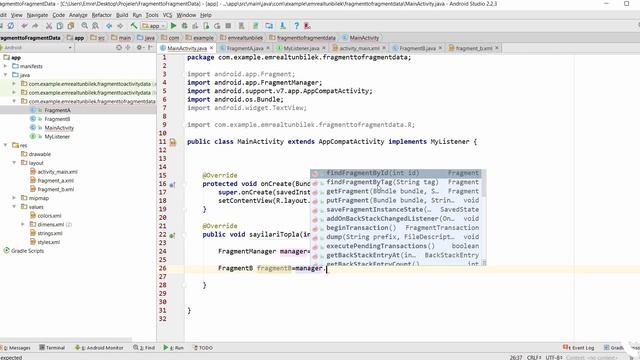
Task: Open the SDK Manager download icon
Action: (282, 26)
